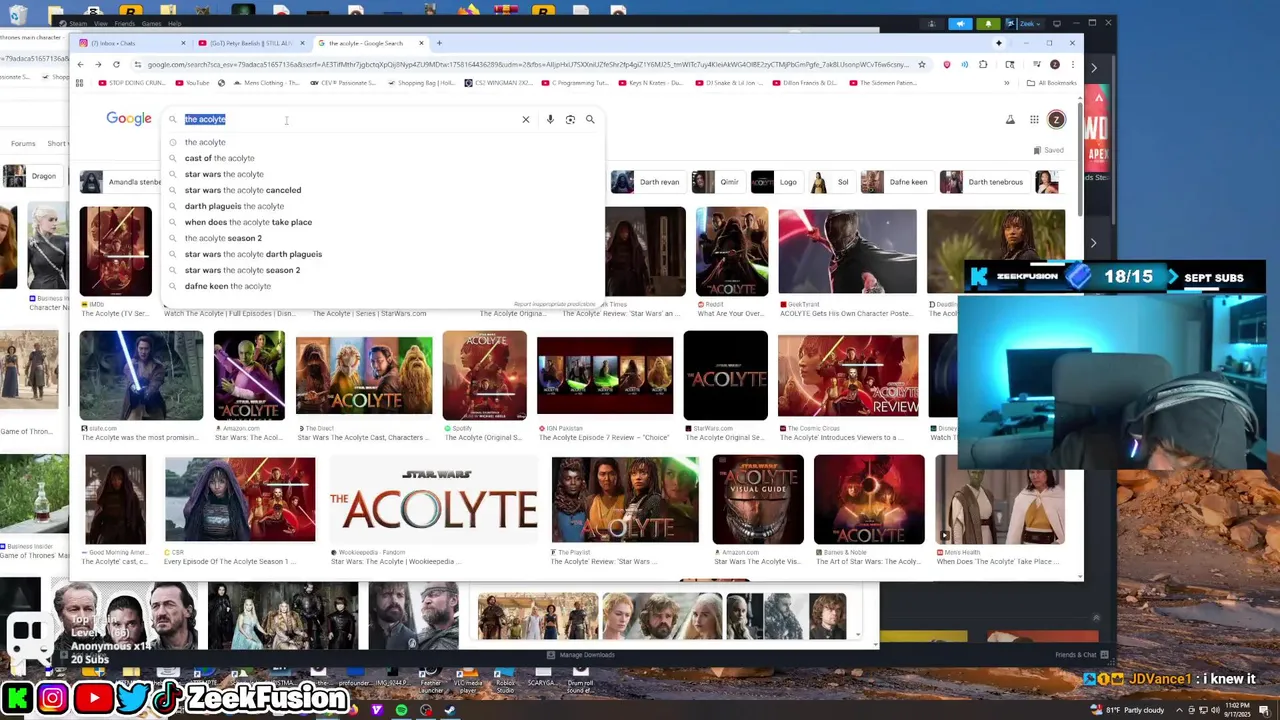Click the magnifier search button in search box

(590, 119)
